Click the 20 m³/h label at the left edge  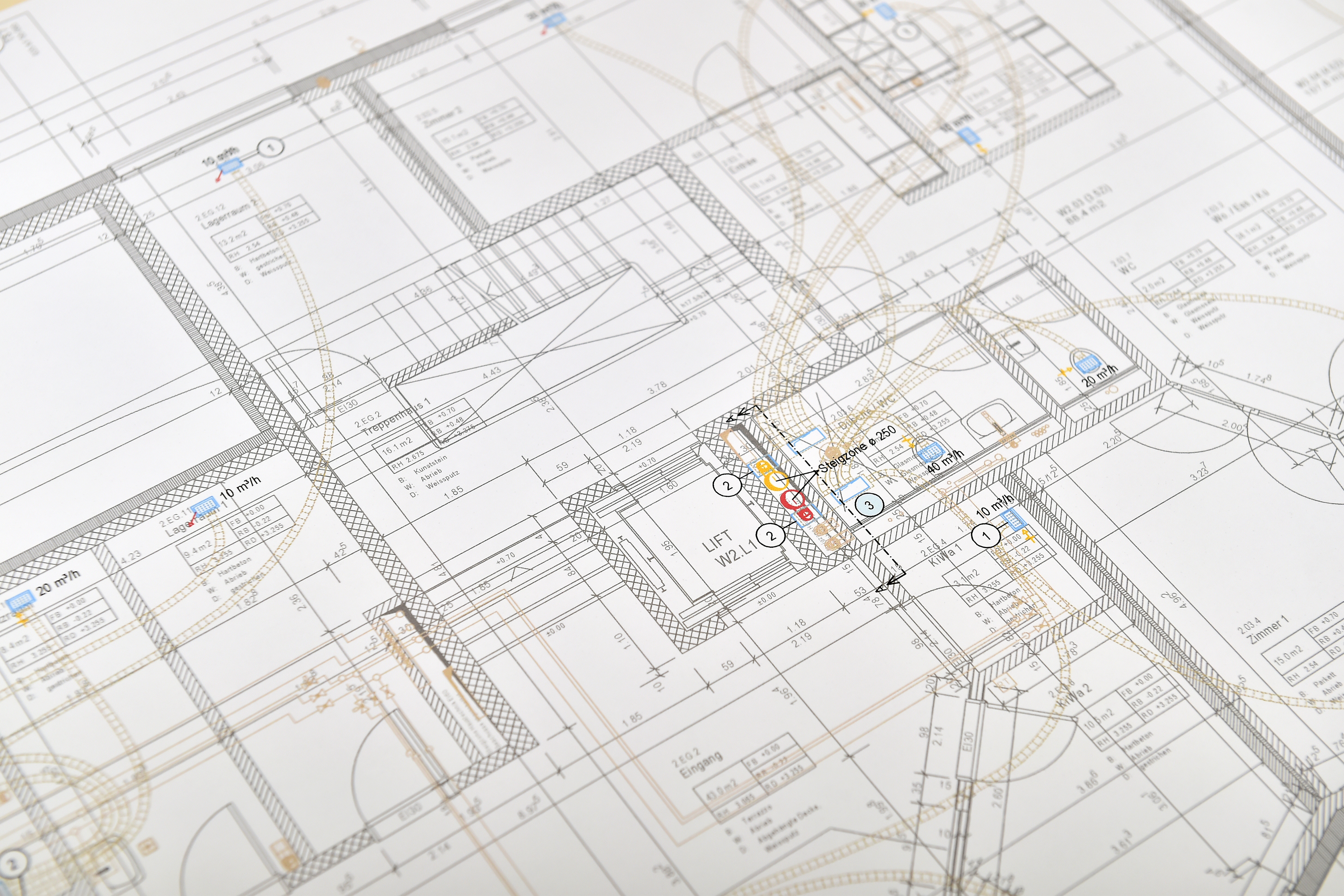click(x=59, y=582)
